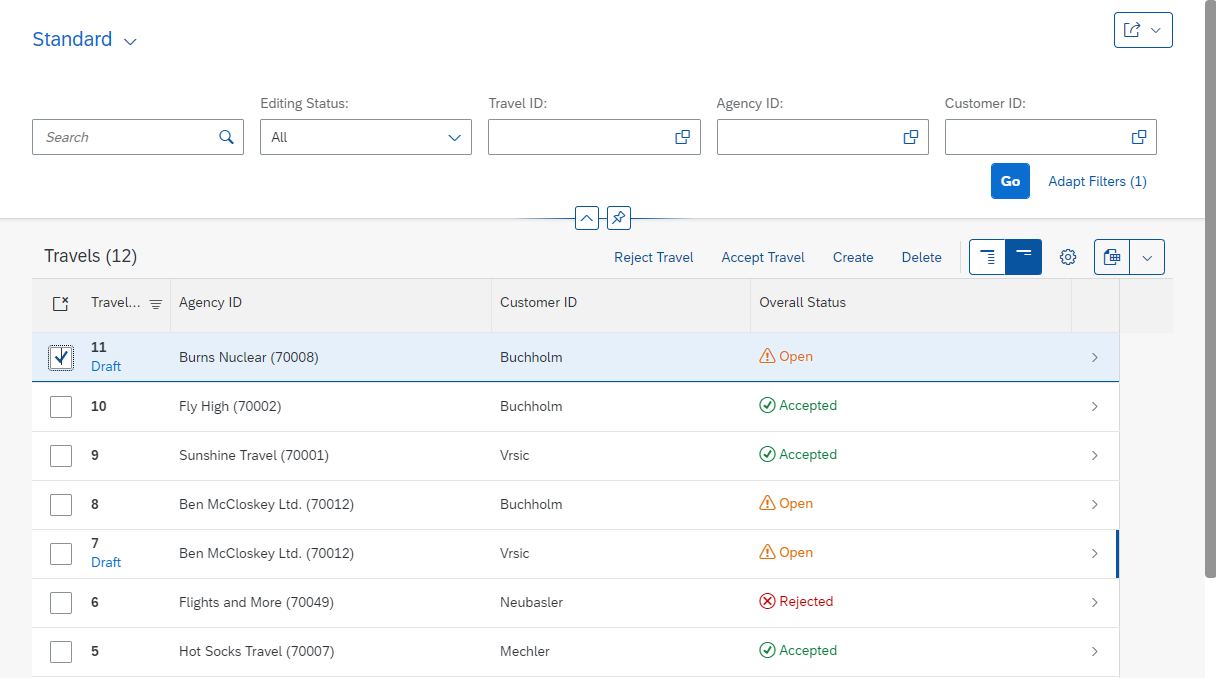This screenshot has width=1216, height=678.
Task: Click the search magnifier icon
Action: [x=226, y=137]
